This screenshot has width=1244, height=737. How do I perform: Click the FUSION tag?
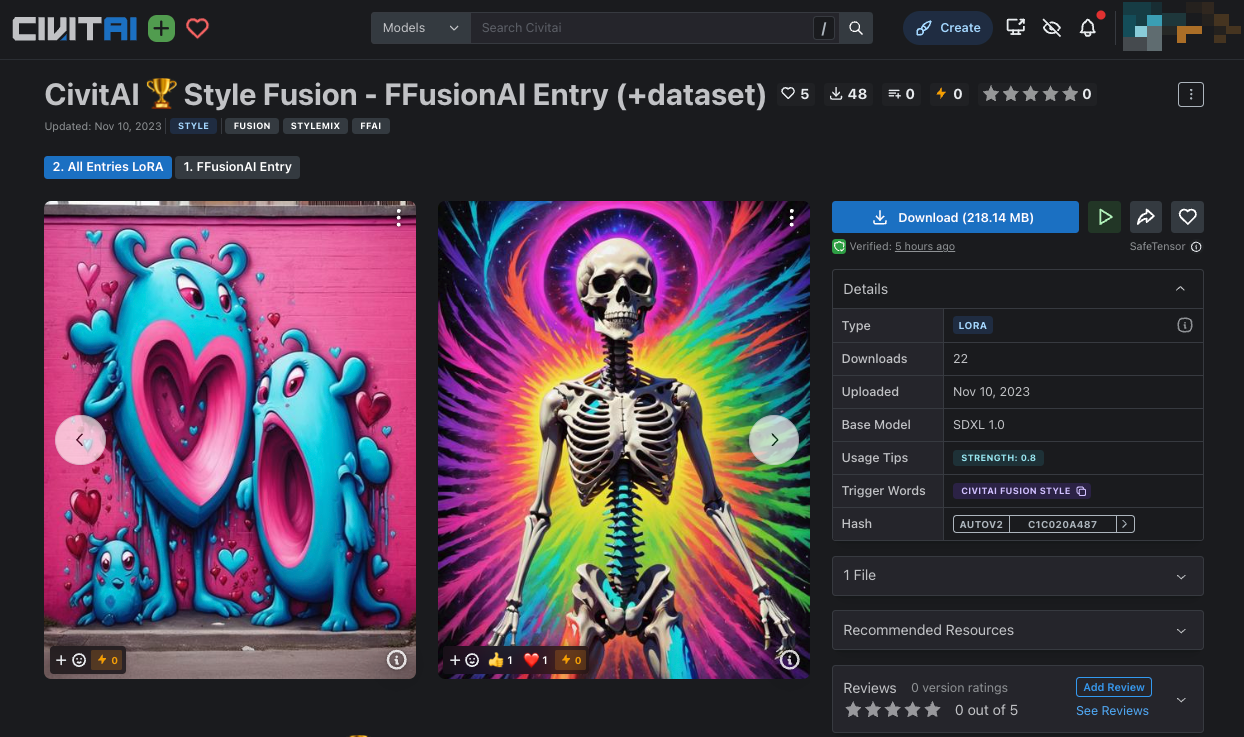[x=252, y=126]
